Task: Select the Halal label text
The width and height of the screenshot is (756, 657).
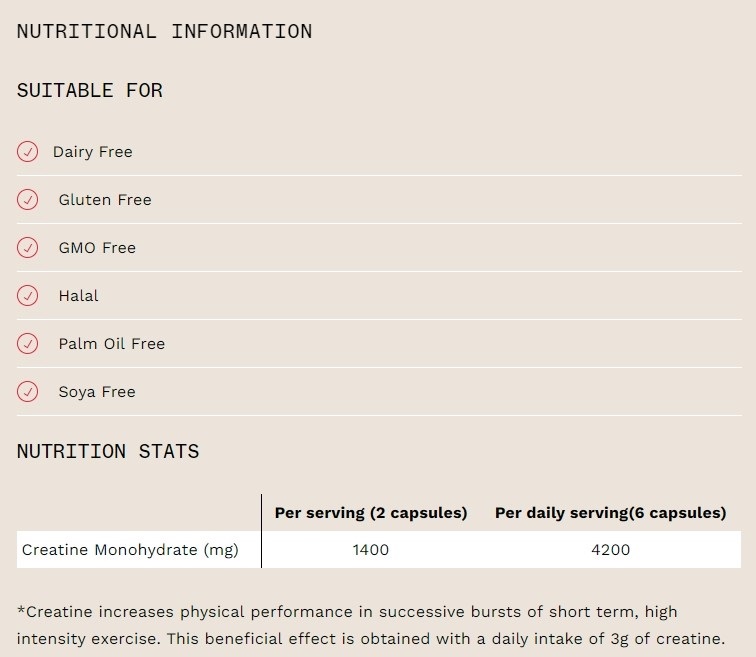Action: point(79,295)
